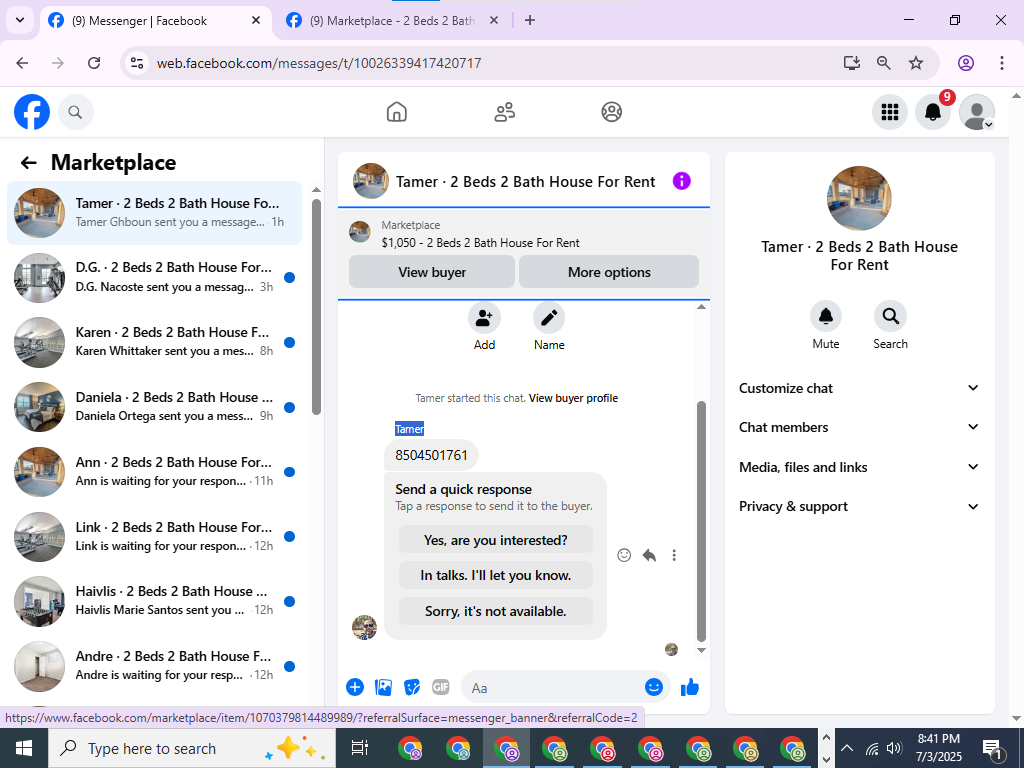1024x768 pixels.
Task: Open the notifications bell with 9 badge
Action: (933, 112)
